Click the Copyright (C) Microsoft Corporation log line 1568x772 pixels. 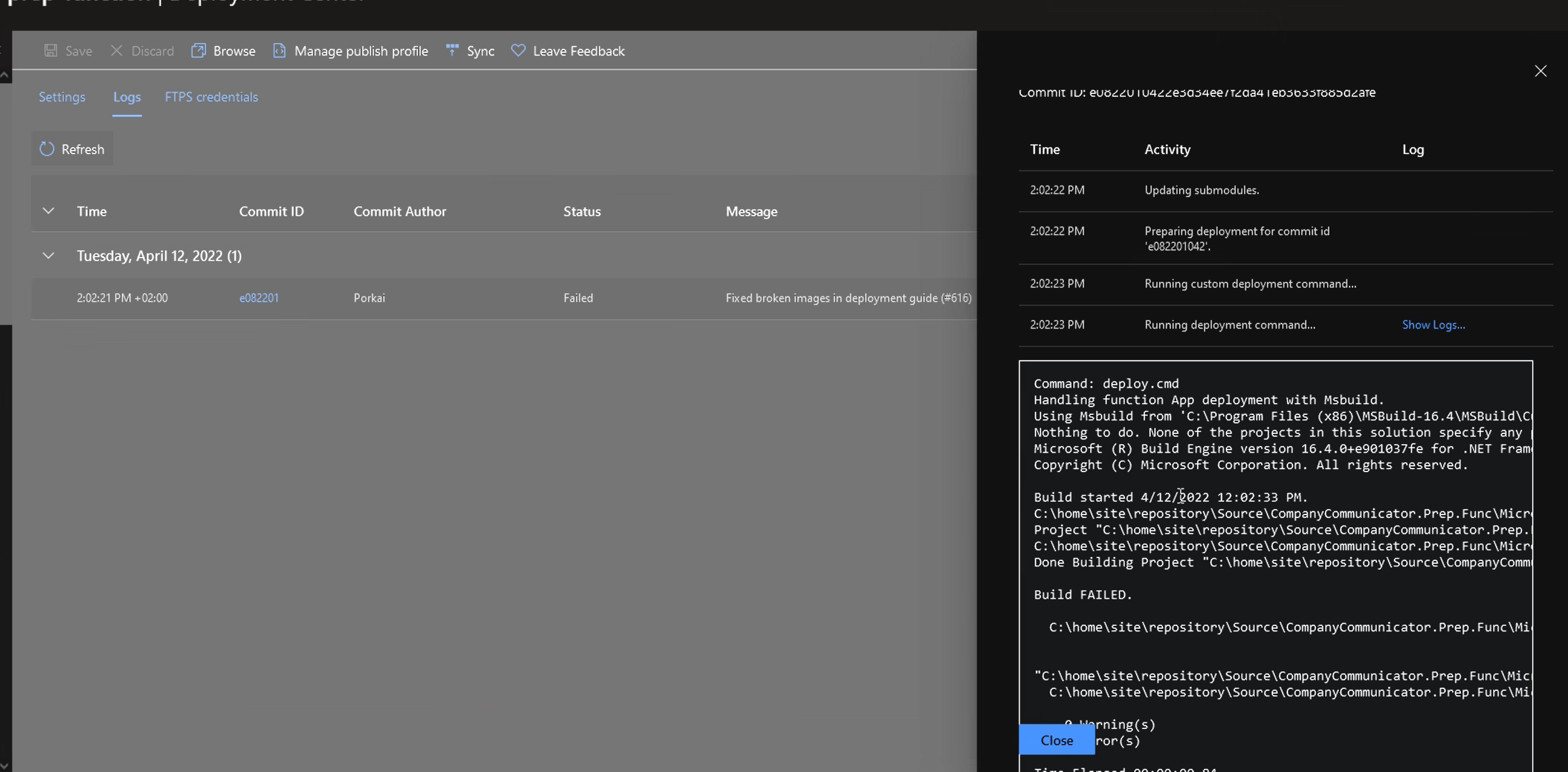coord(1251,465)
